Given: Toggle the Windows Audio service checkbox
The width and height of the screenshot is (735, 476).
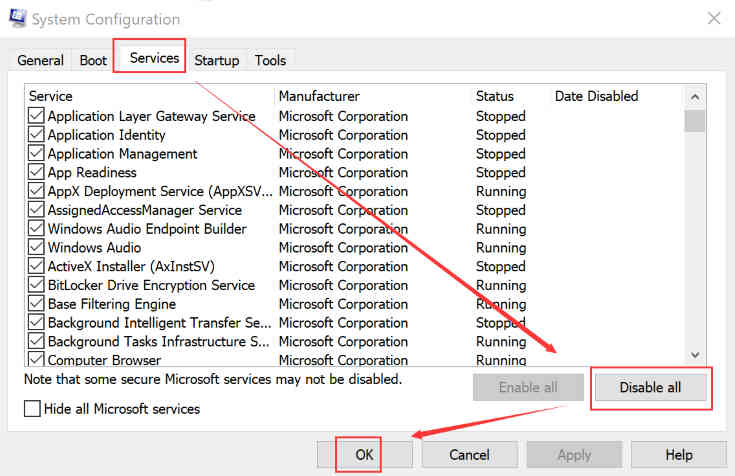Looking at the screenshot, I should point(37,248).
